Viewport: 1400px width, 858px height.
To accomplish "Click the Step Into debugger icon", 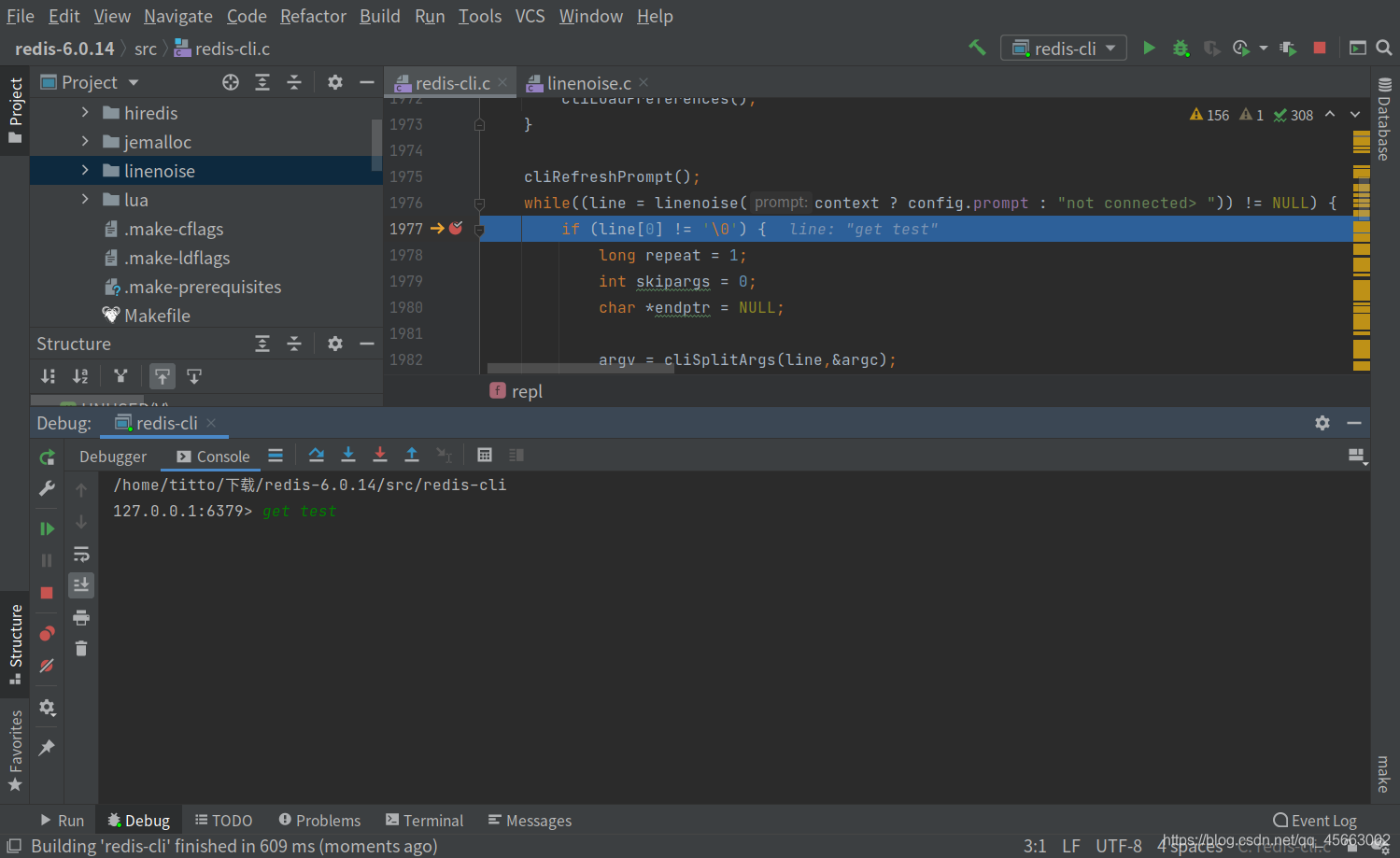I will (348, 455).
